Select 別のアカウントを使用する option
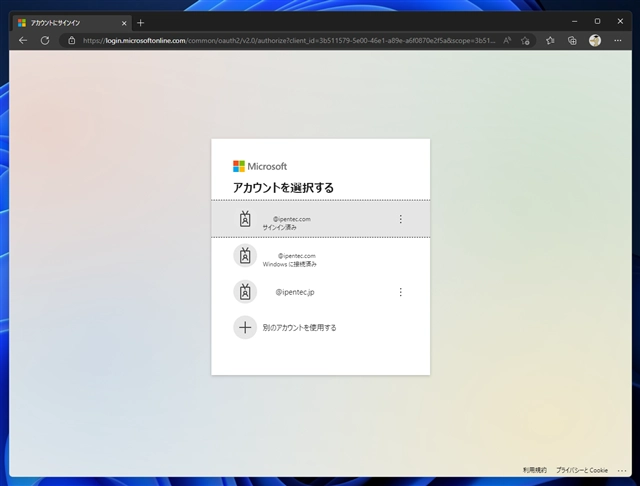This screenshot has height=486, width=640. [320, 327]
